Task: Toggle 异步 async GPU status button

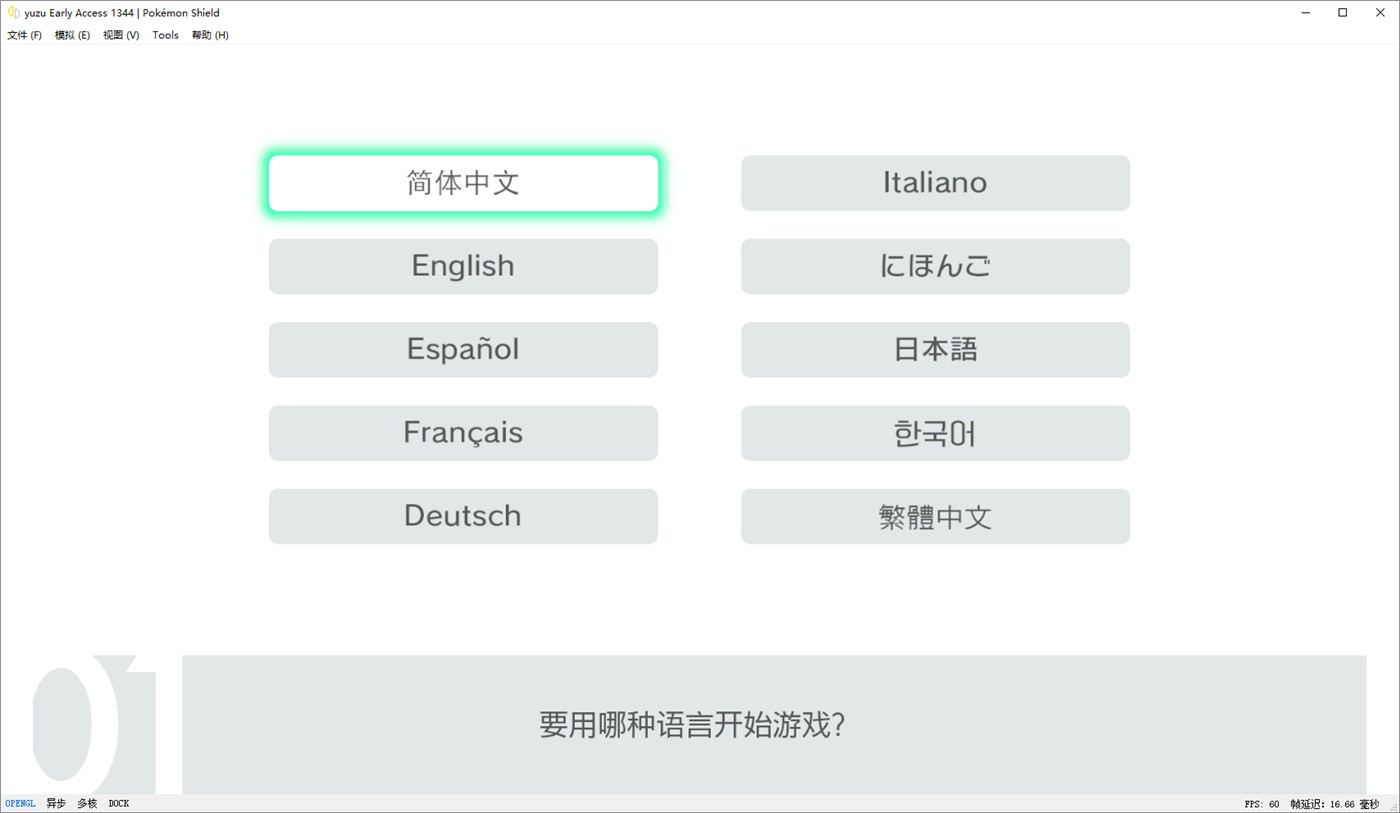Action: [56, 804]
